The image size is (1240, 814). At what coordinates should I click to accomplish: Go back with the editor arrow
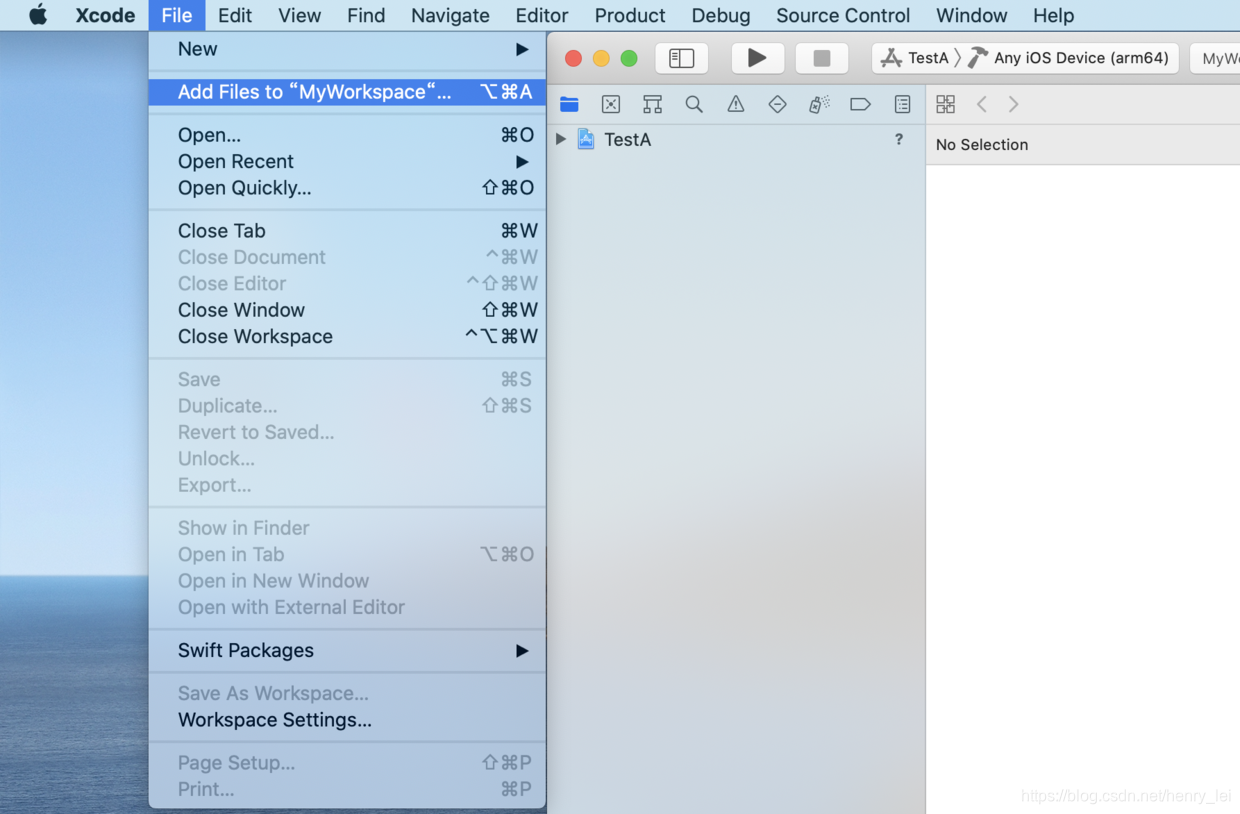[982, 104]
